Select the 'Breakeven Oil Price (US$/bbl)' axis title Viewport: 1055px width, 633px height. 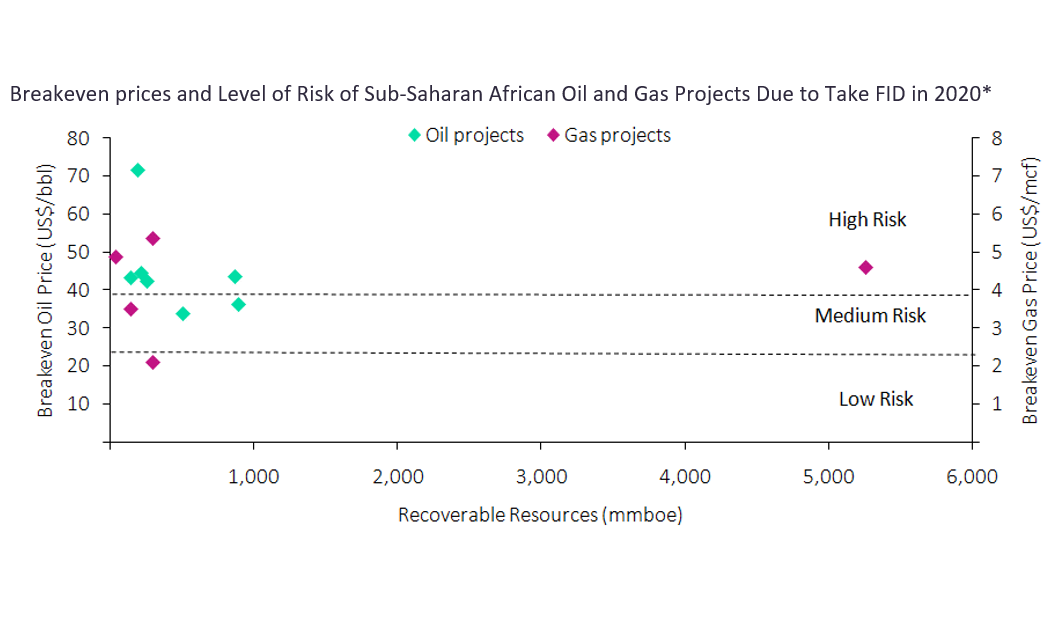click(x=45, y=290)
